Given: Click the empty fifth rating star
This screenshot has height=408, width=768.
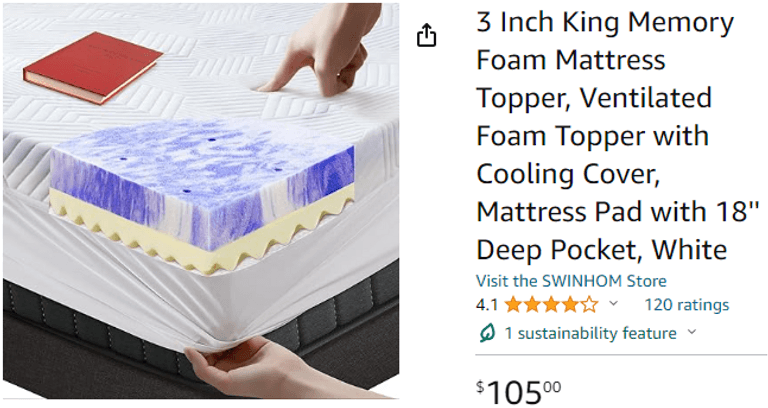Looking at the screenshot, I should [x=590, y=305].
